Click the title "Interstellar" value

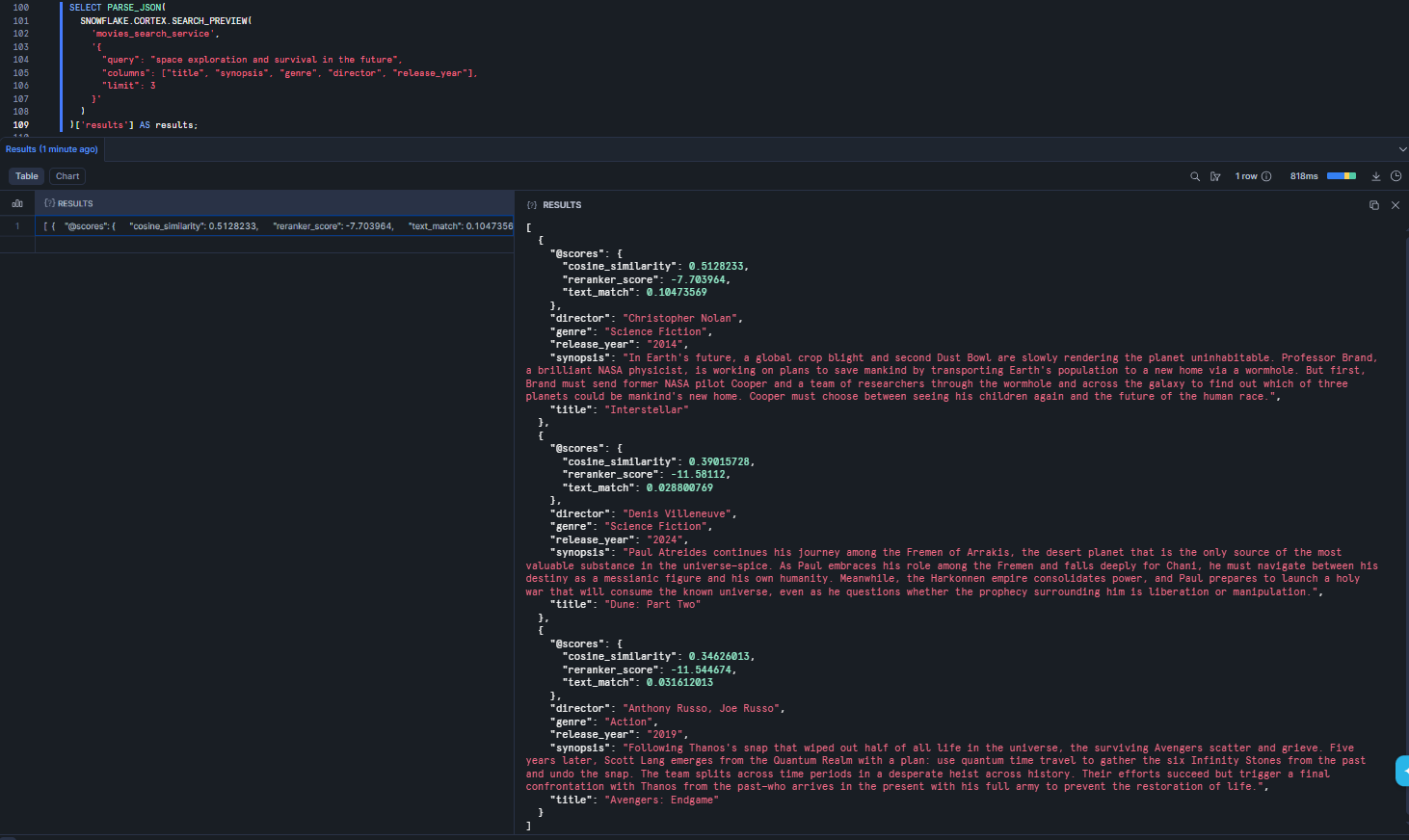647,410
